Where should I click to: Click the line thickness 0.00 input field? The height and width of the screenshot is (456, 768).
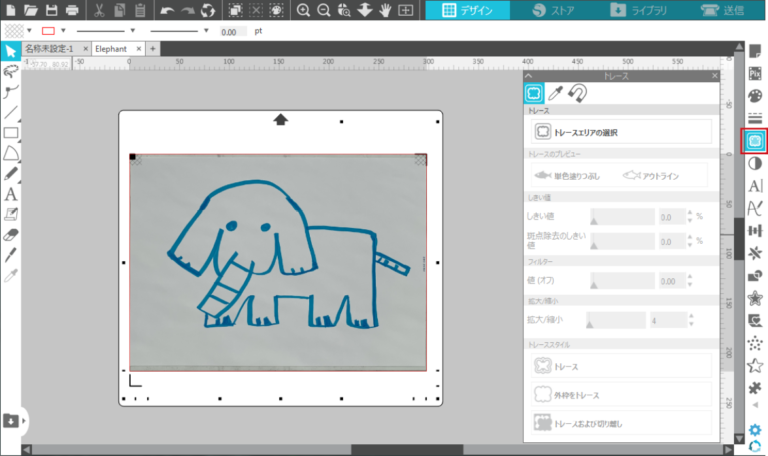[x=232, y=32]
